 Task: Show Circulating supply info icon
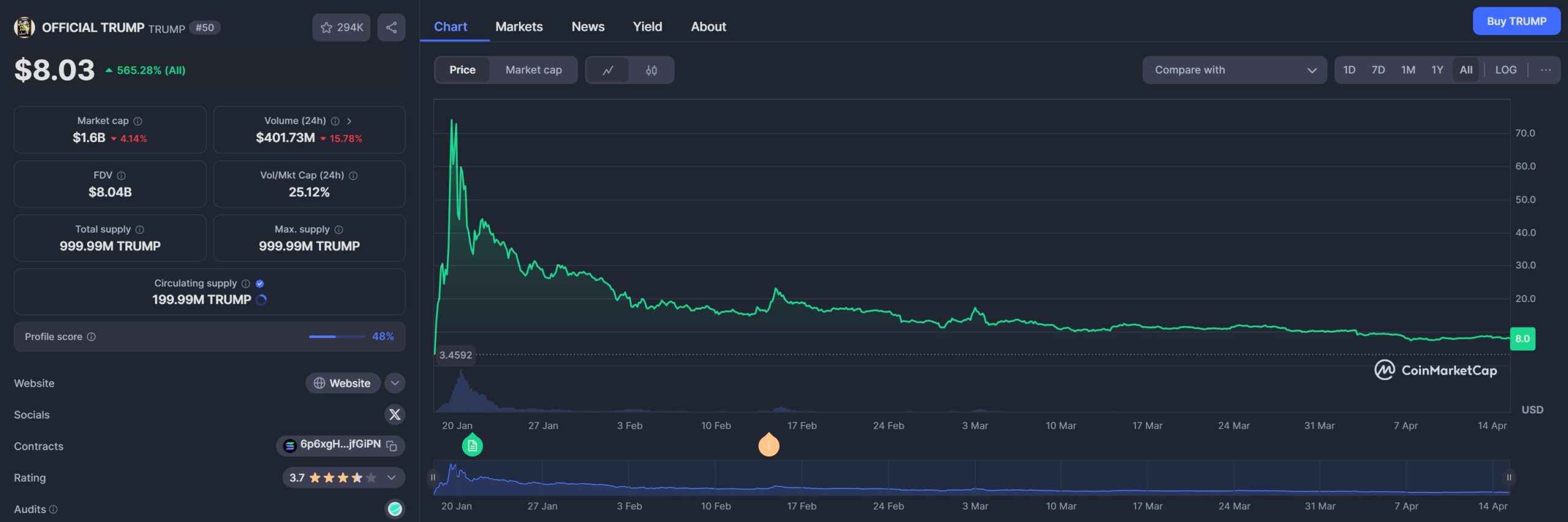pyautogui.click(x=246, y=284)
